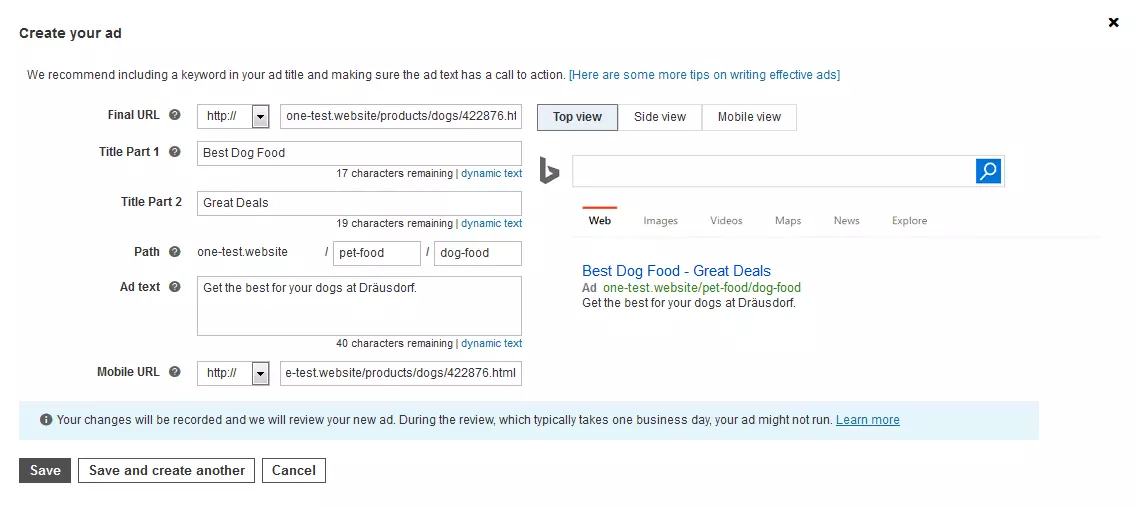Click the 'one-test.website' path domain text
Image resolution: width=1137 pixels, height=507 pixels.
coord(242,252)
